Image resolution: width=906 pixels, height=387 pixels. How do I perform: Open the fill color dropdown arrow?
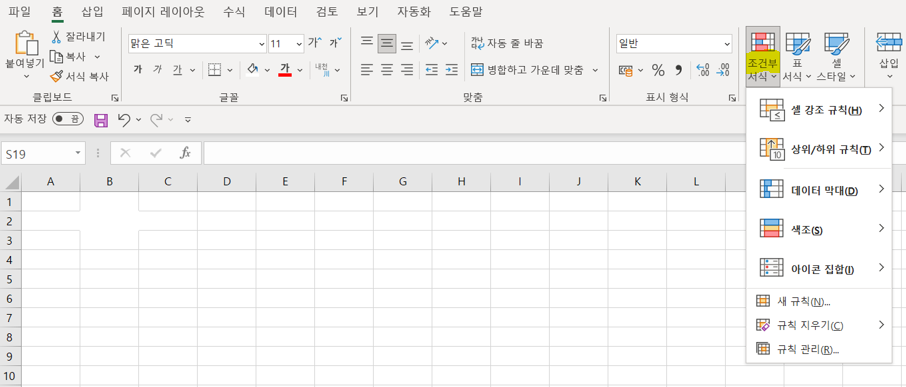pyautogui.click(x=267, y=70)
